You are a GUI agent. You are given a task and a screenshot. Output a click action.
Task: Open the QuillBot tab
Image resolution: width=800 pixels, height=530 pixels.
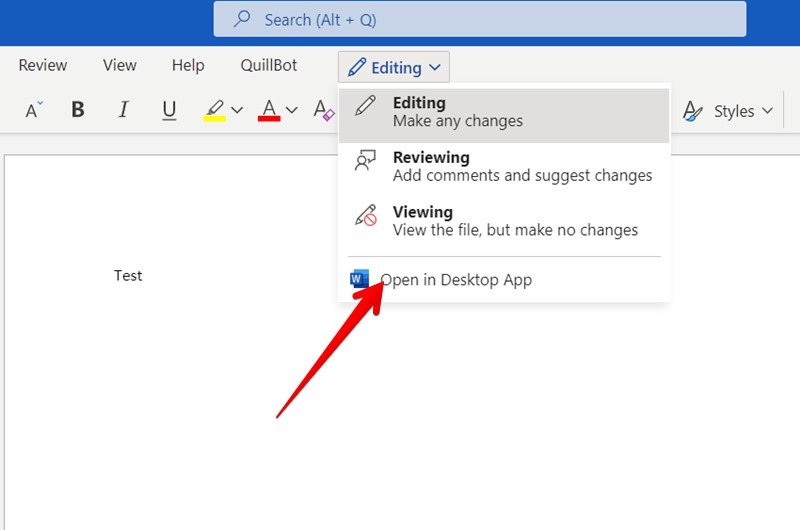tap(269, 65)
